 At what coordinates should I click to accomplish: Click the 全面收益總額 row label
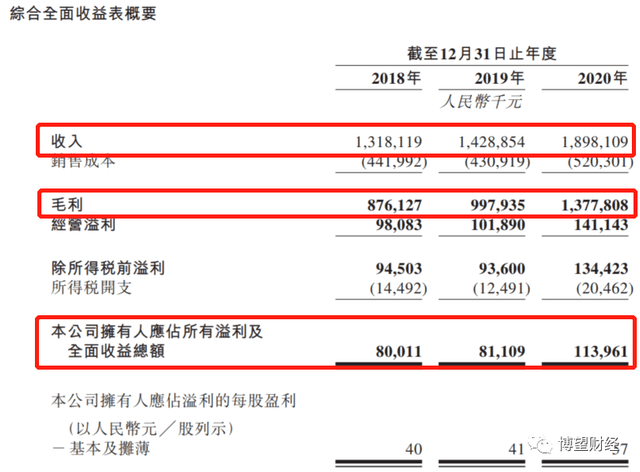pyautogui.click(x=116, y=351)
